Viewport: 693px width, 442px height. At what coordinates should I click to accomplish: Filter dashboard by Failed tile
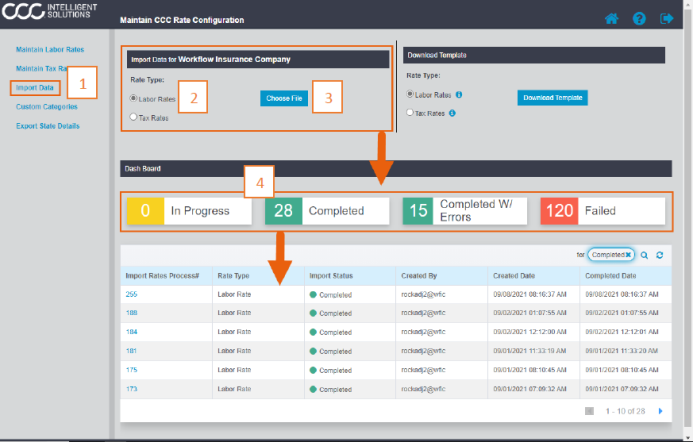(600, 211)
